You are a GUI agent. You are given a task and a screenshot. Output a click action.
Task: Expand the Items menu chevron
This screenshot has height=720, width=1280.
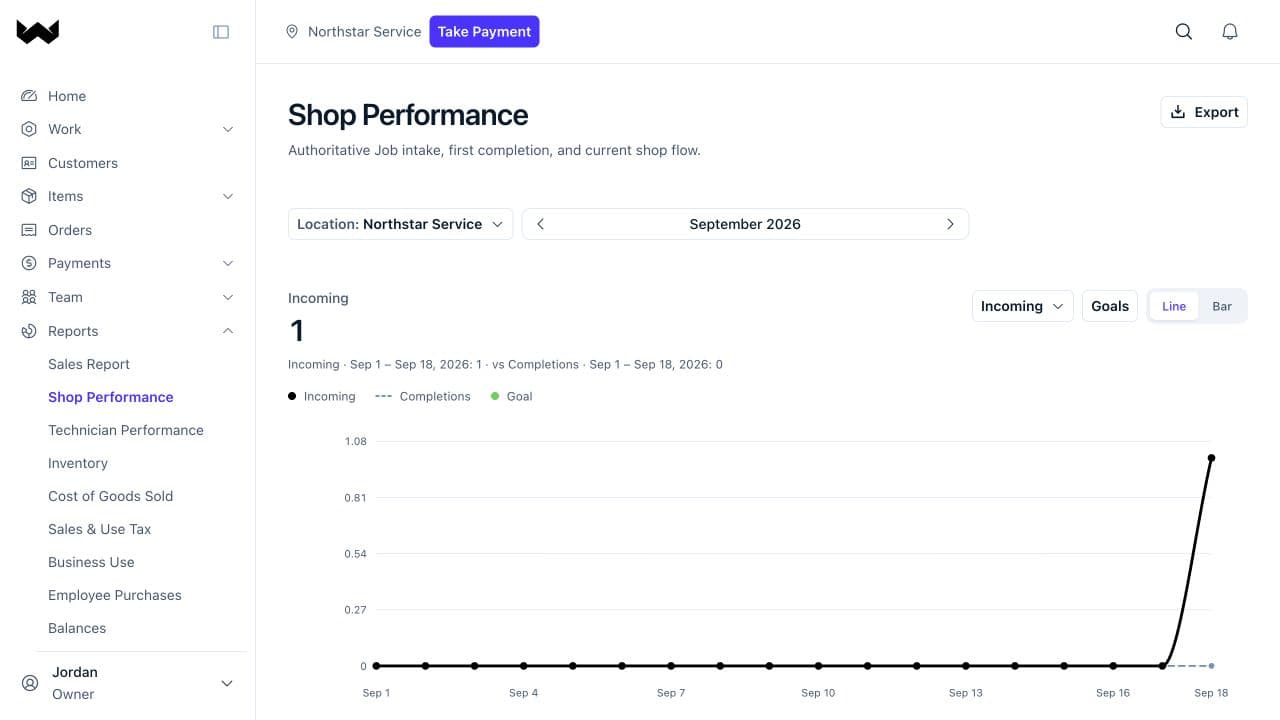[228, 196]
